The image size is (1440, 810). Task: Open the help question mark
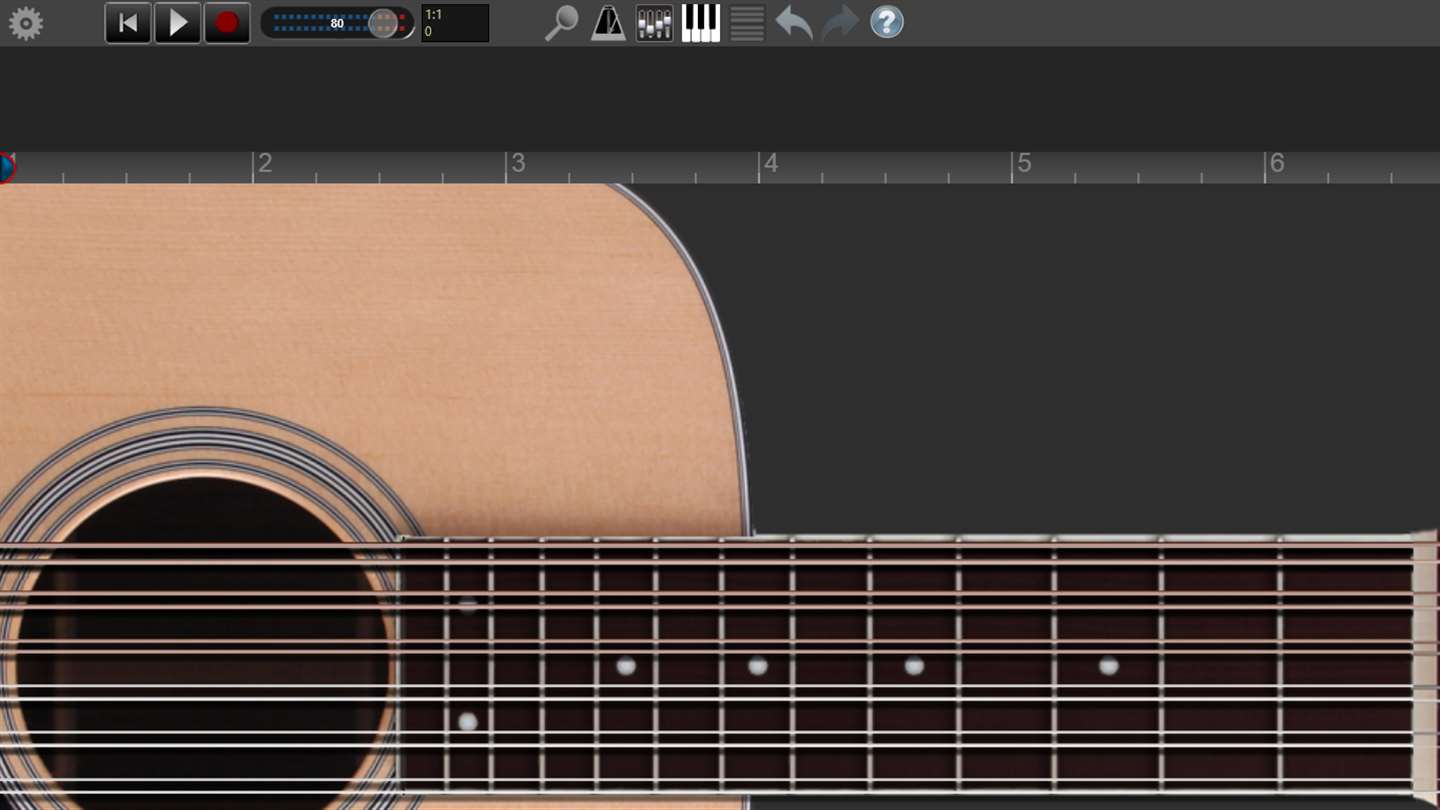(x=887, y=23)
